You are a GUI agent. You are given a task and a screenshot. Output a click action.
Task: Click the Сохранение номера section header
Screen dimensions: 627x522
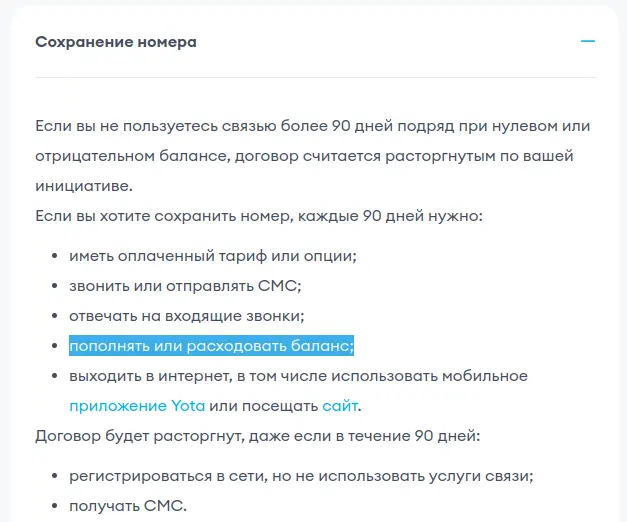116,42
